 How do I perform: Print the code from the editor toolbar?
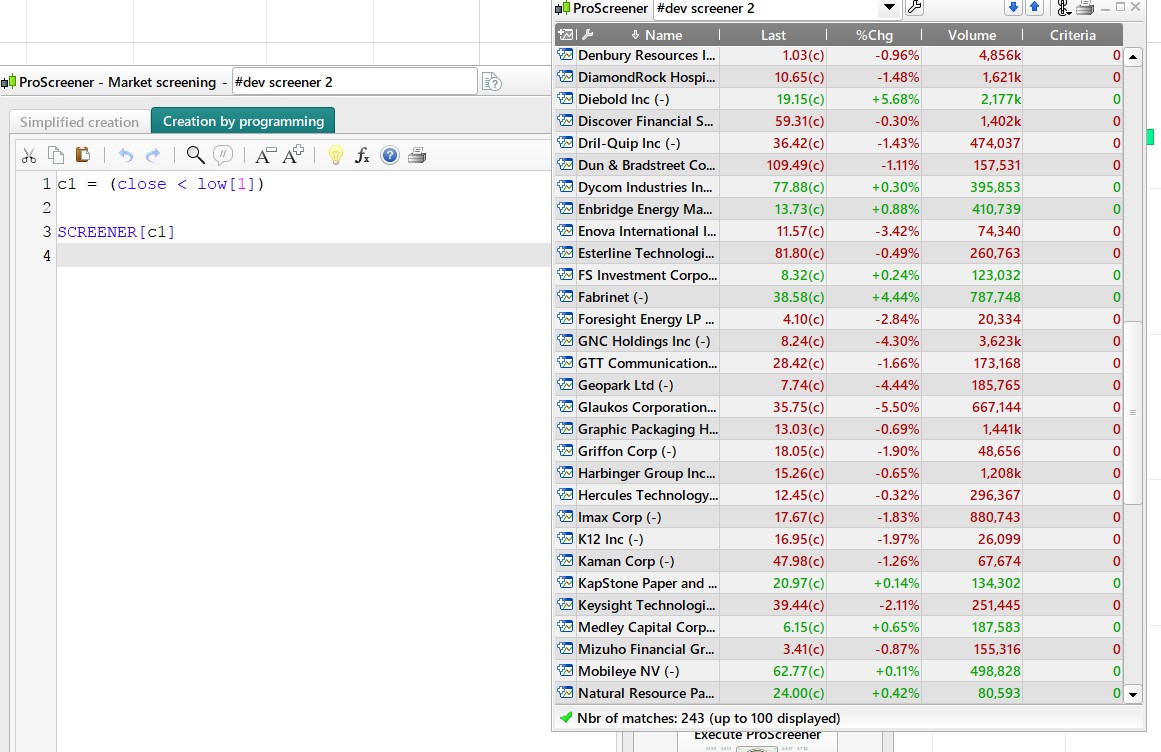point(417,155)
